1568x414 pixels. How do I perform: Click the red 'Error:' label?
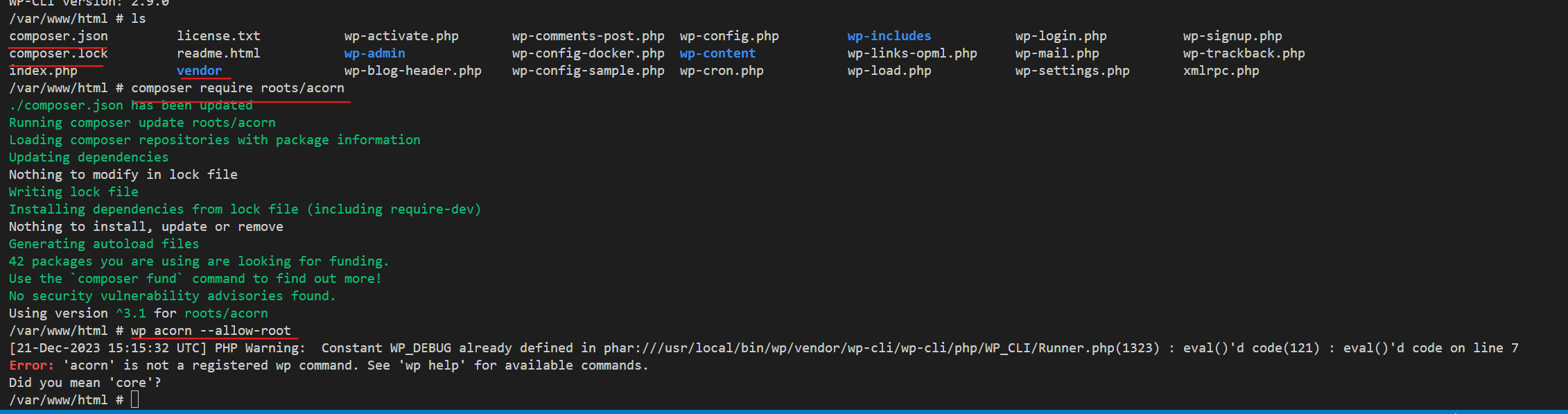(x=31, y=365)
